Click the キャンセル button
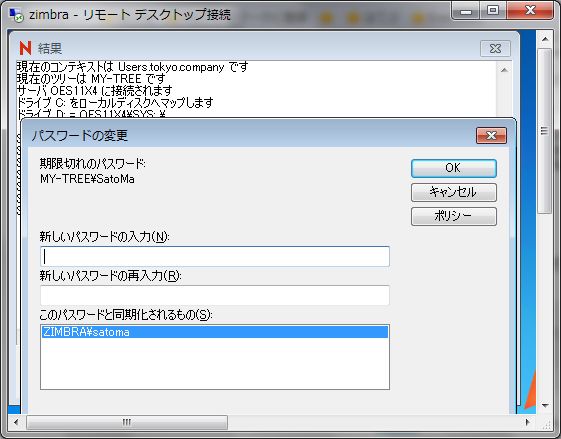 (454, 192)
